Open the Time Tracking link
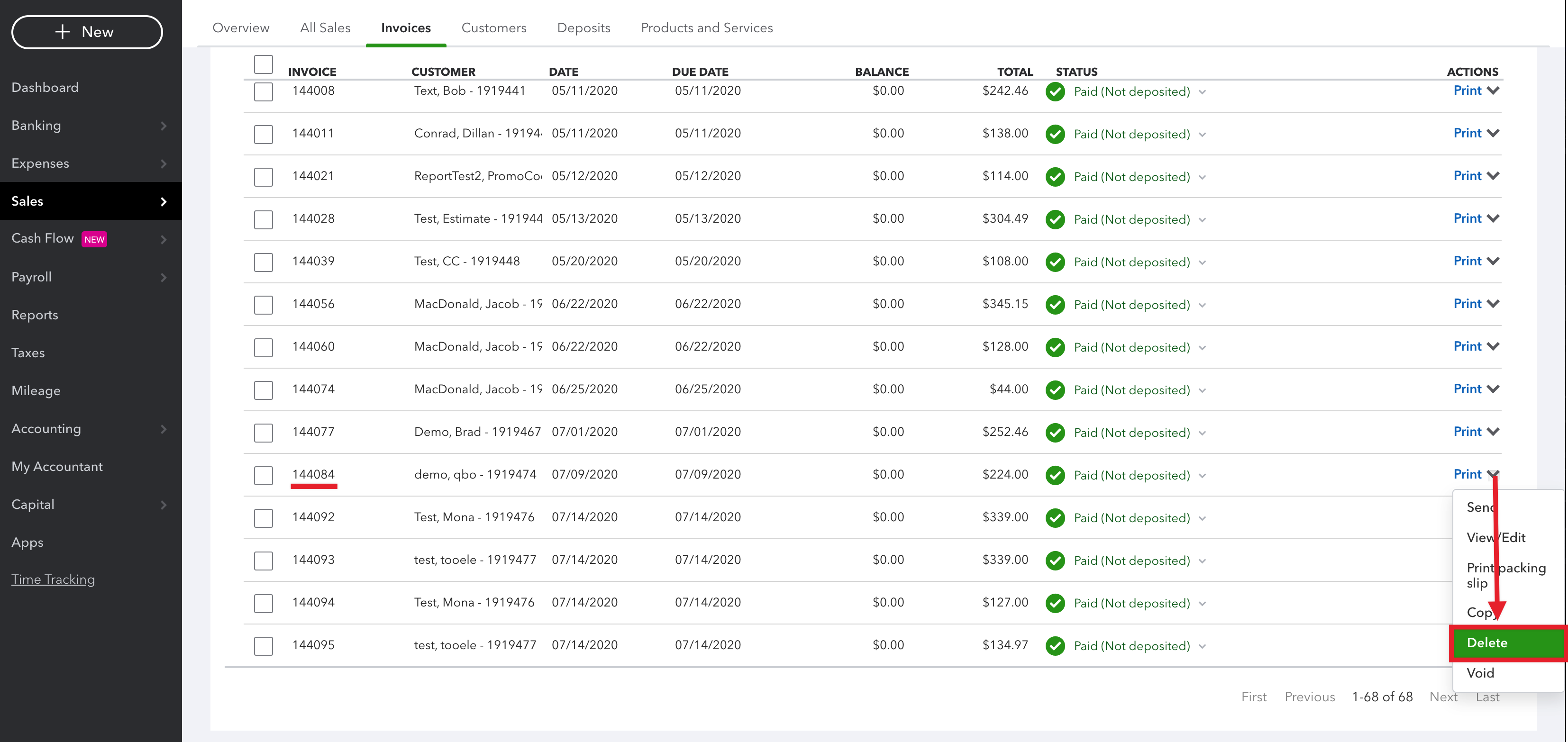Screen dimensions: 1568x742 tap(53, 579)
